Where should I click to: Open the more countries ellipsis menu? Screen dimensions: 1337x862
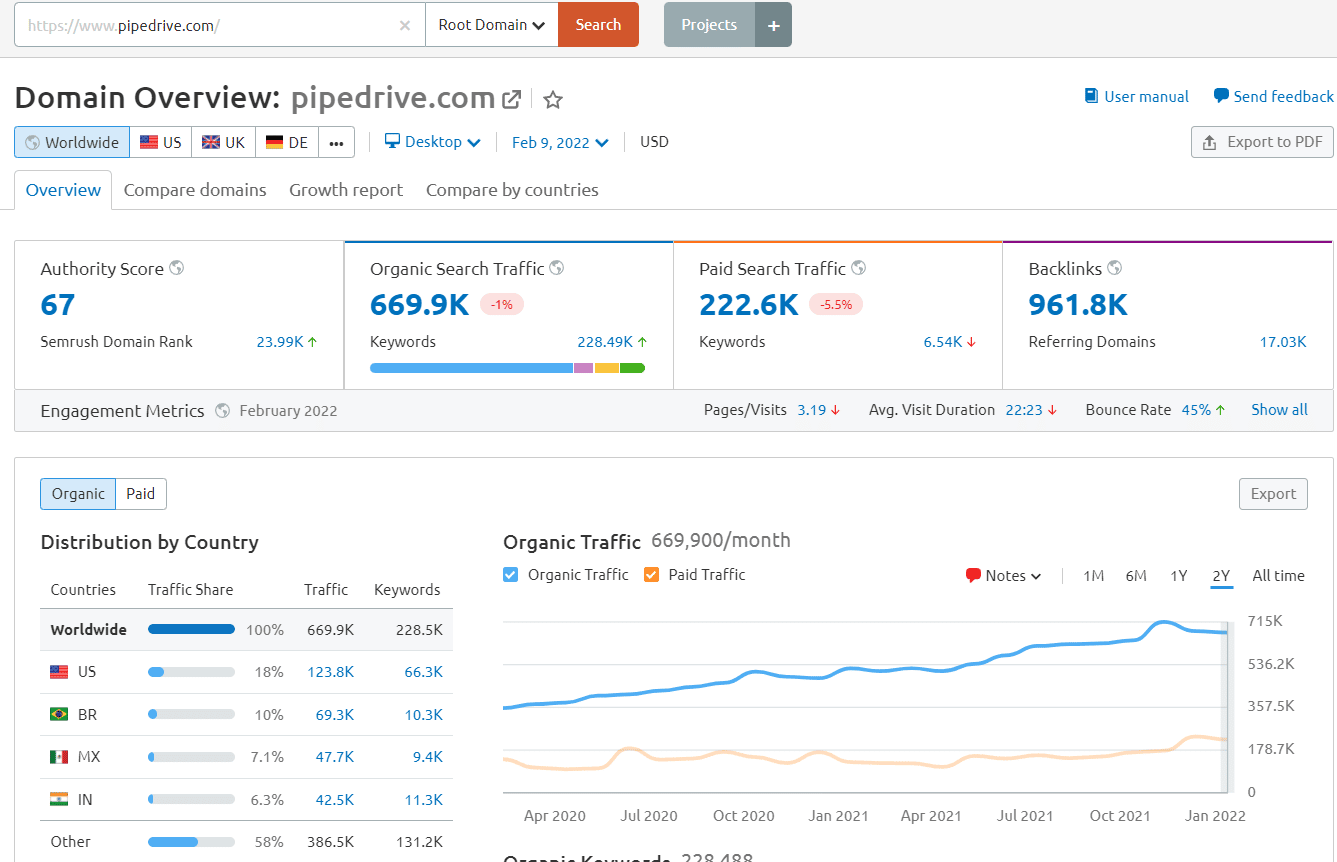coord(337,142)
